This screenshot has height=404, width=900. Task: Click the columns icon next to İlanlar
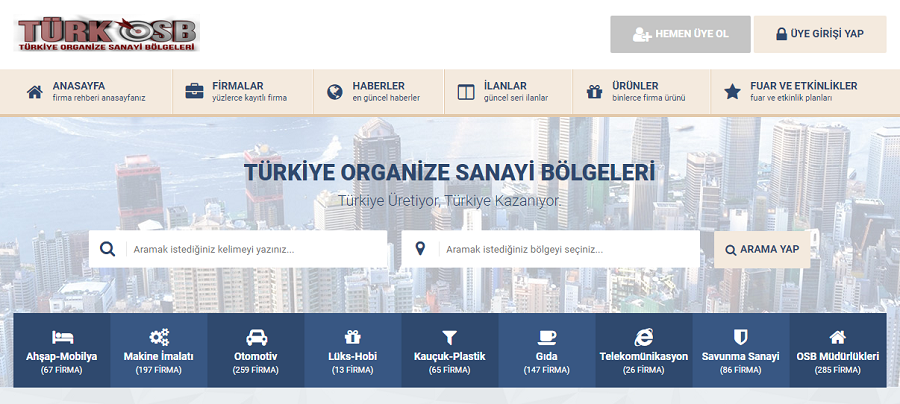pos(466,92)
